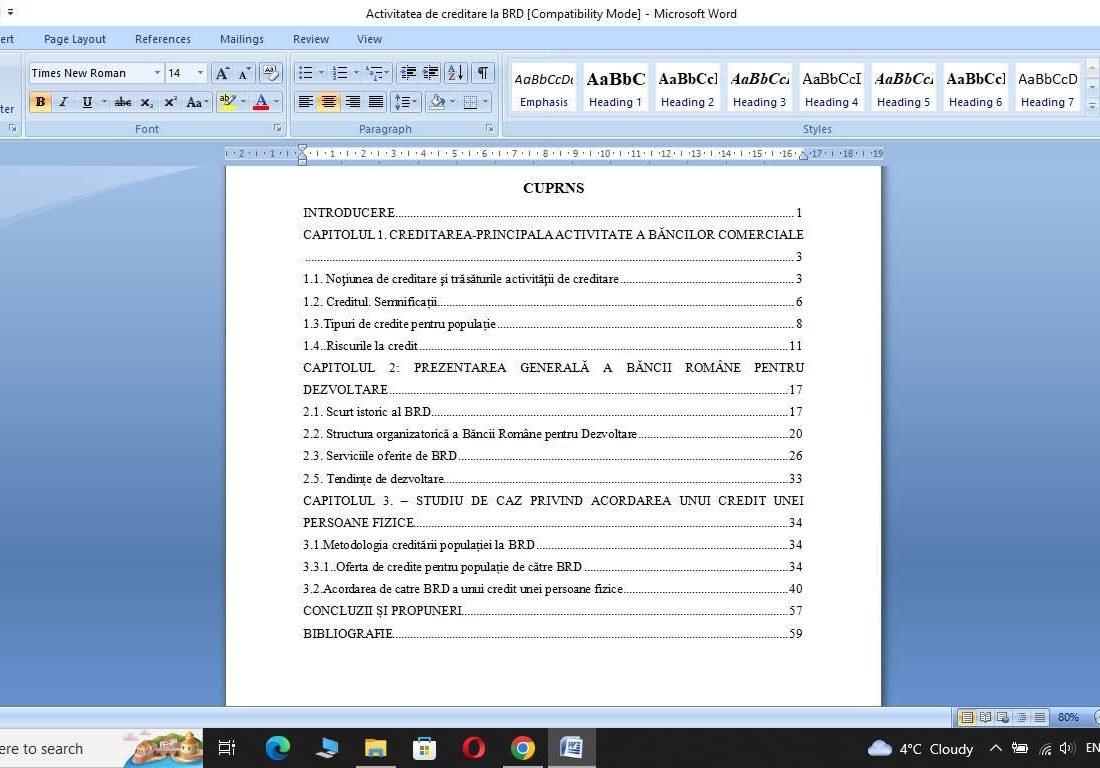Select the bulleted list icon
Viewport: 1100px width, 768px height.
pos(306,73)
